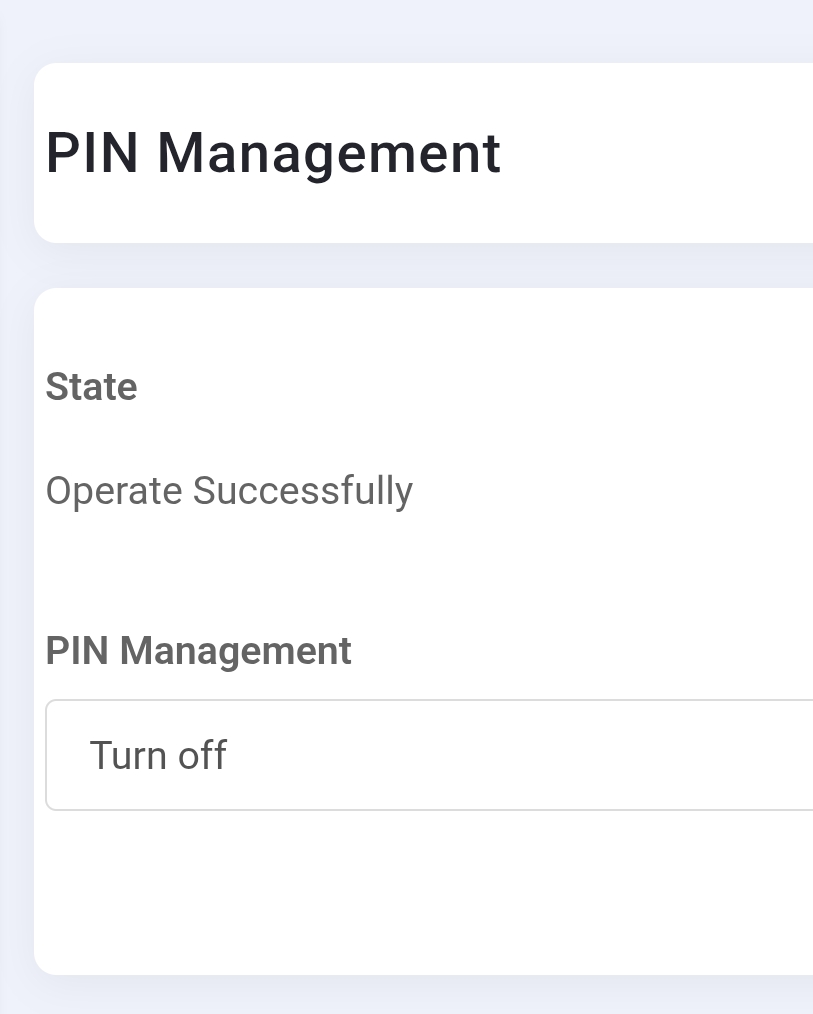Click the gray gap between the two cards
The height and width of the screenshot is (1014, 813).
[x=400, y=265]
